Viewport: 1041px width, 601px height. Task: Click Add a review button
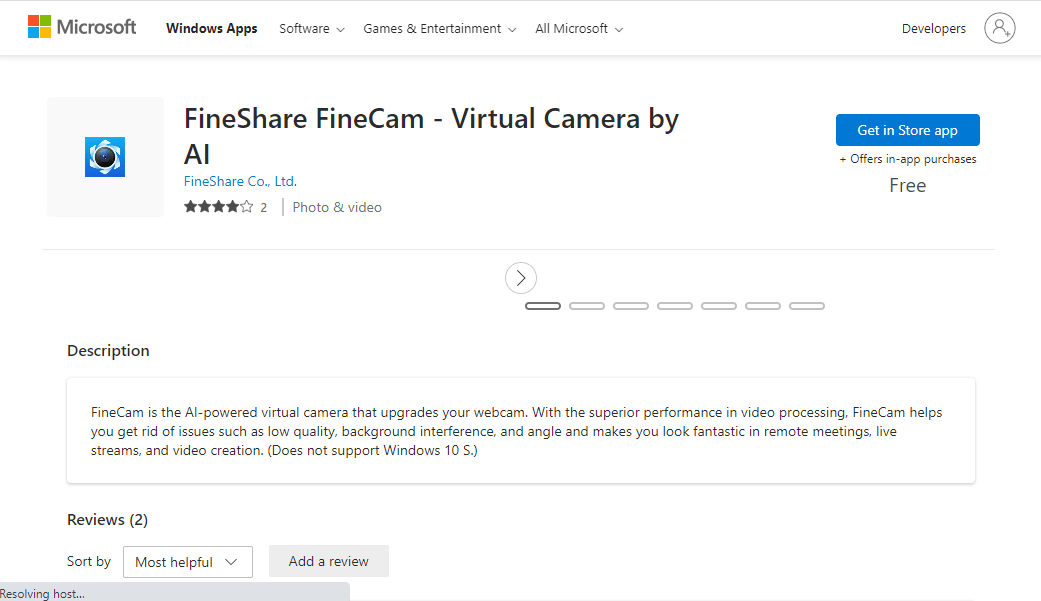[329, 561]
